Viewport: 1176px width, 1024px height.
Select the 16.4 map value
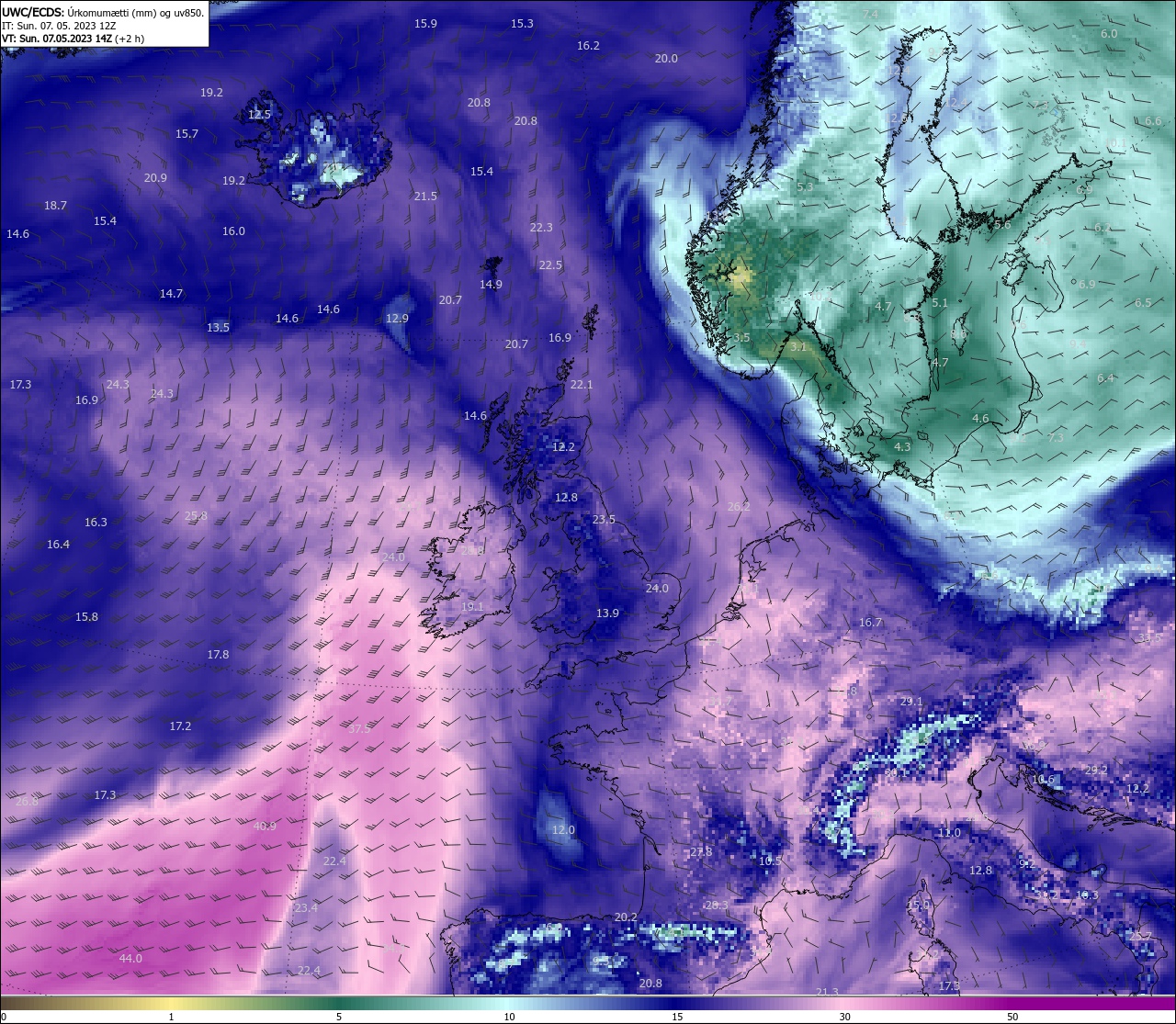[x=58, y=545]
